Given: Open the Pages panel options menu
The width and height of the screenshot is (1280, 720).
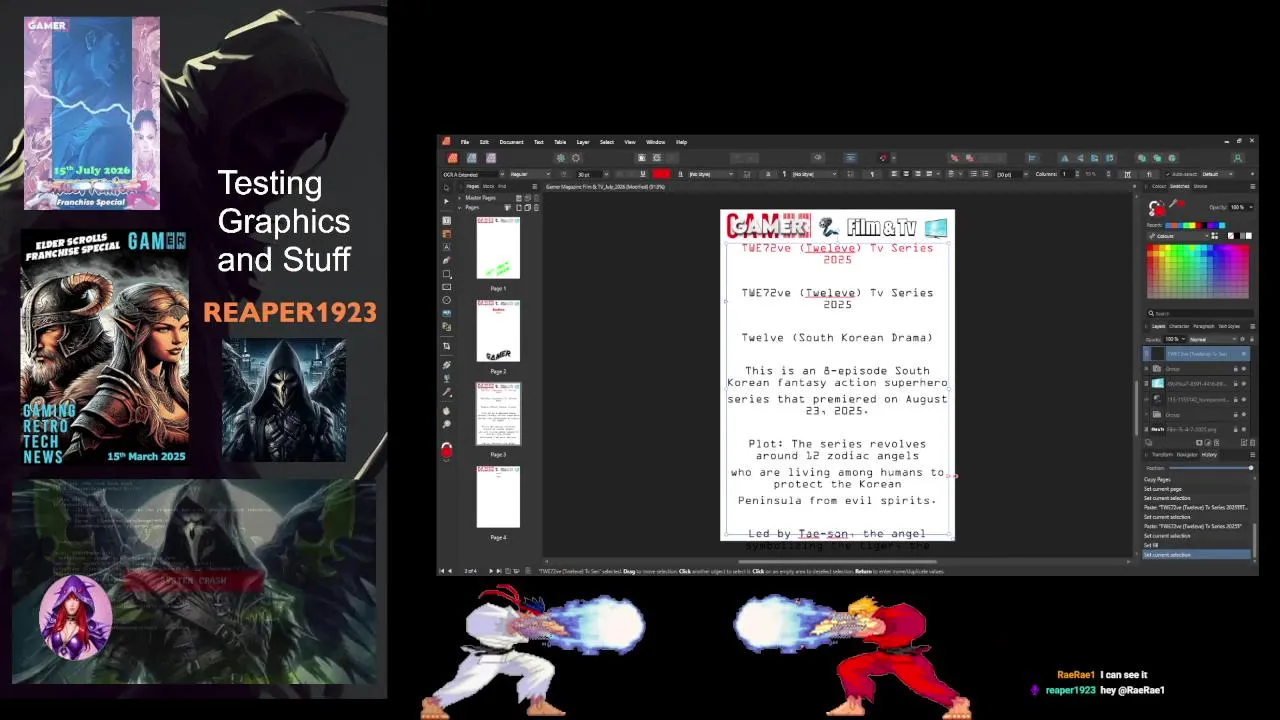Looking at the screenshot, I should click(534, 186).
